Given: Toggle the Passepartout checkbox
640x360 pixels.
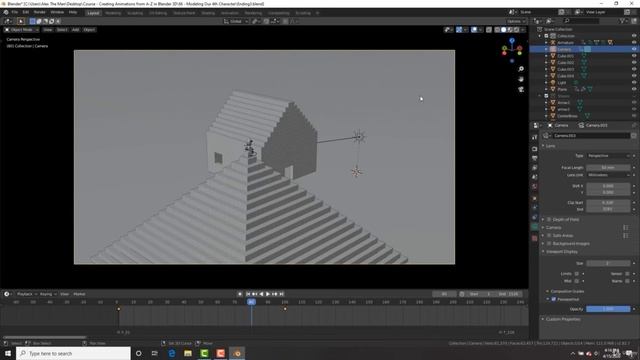Looking at the screenshot, I should 554,299.
